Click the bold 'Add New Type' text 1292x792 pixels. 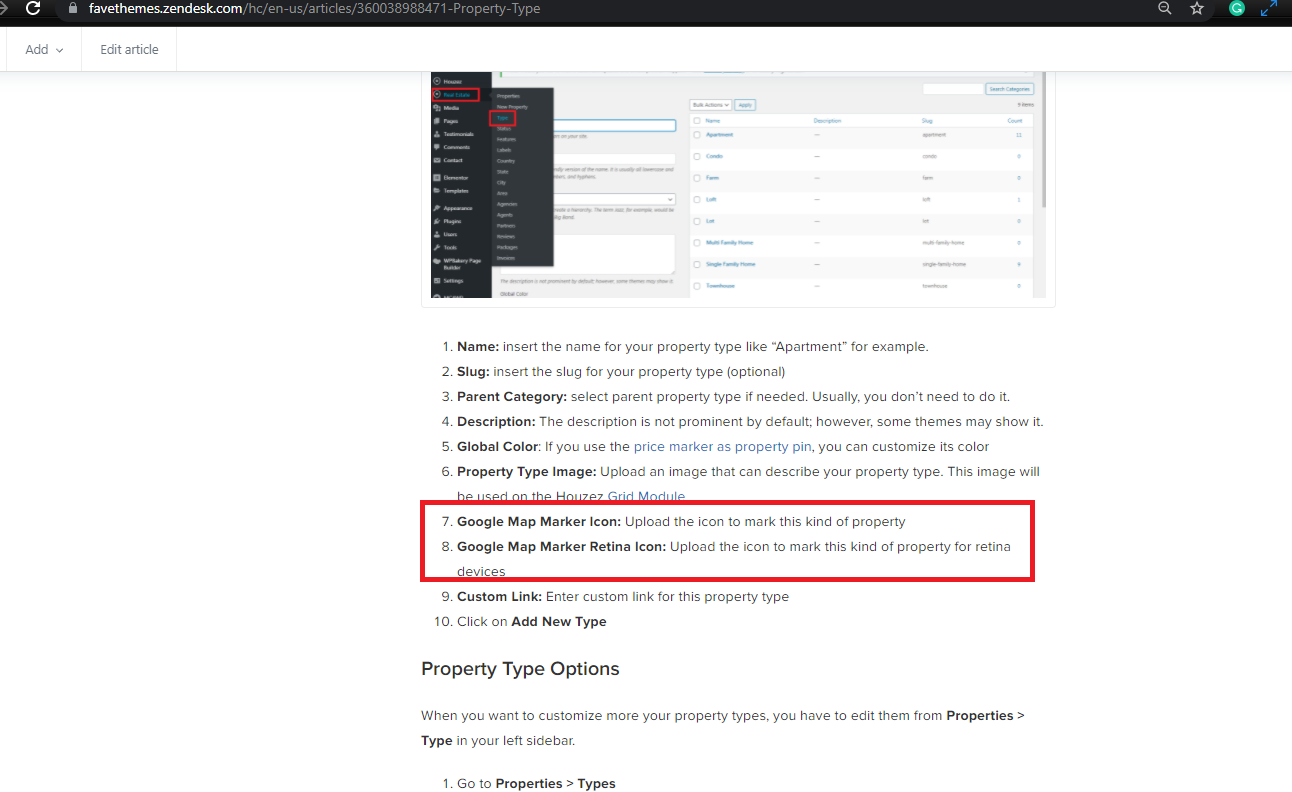pos(559,621)
